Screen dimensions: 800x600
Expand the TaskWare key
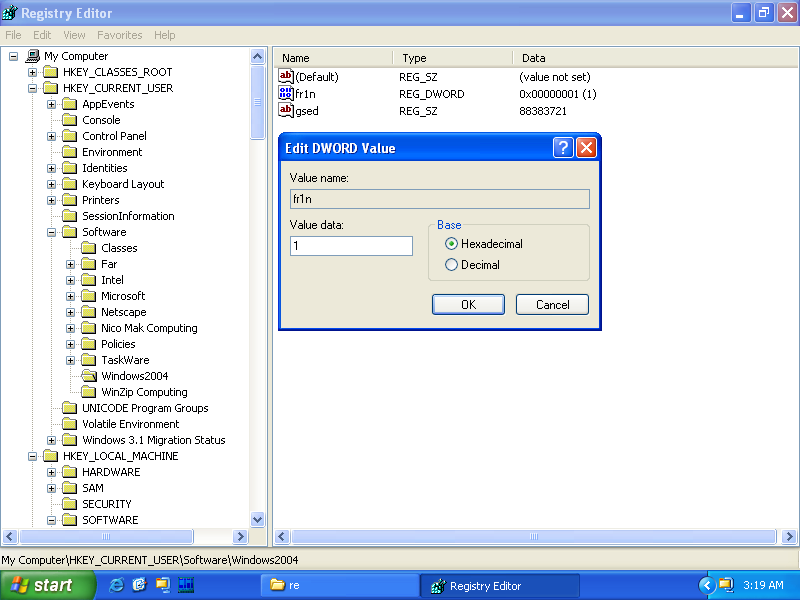(71, 360)
